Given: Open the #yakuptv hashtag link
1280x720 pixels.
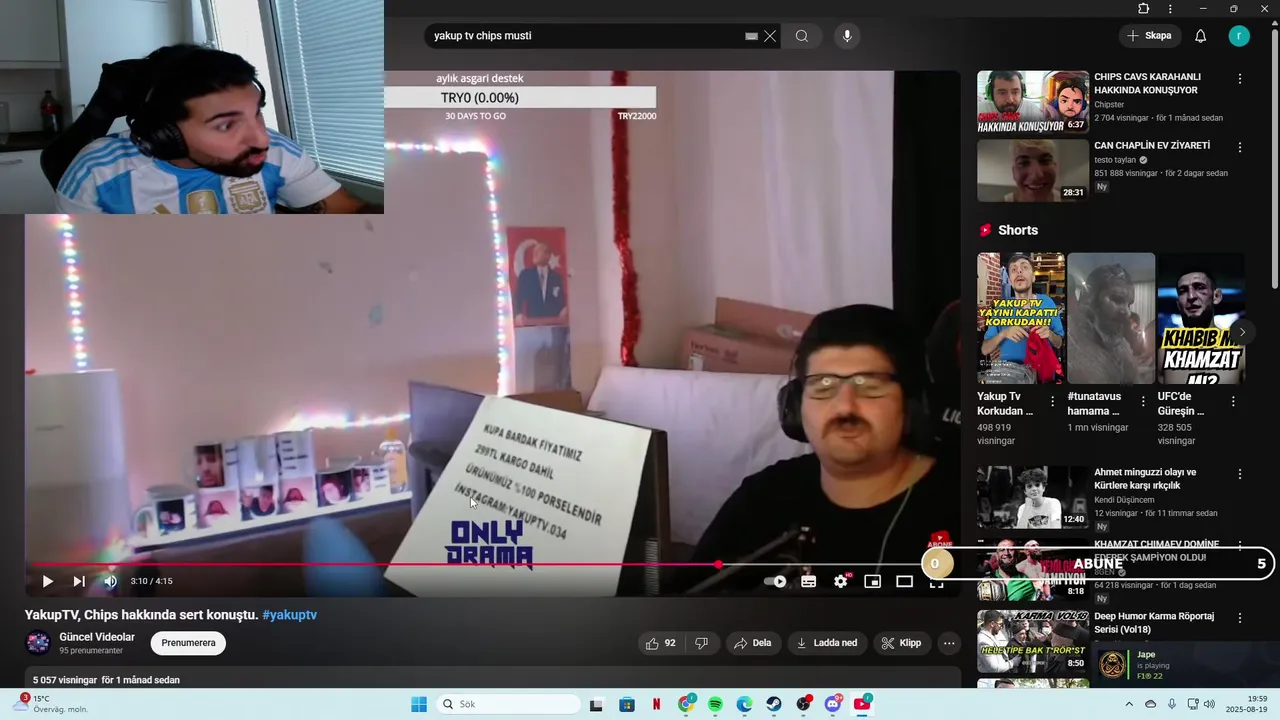Looking at the screenshot, I should [289, 615].
